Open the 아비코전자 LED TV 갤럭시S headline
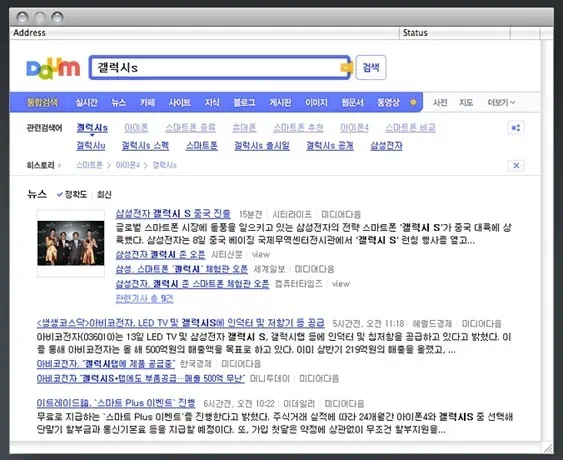 [x=181, y=323]
